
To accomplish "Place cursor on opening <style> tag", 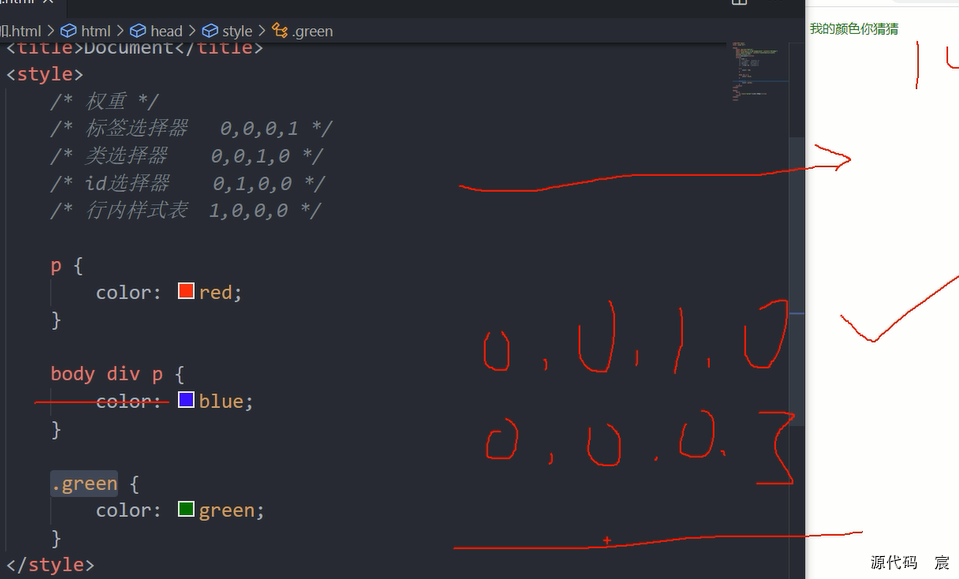I will (45, 75).
